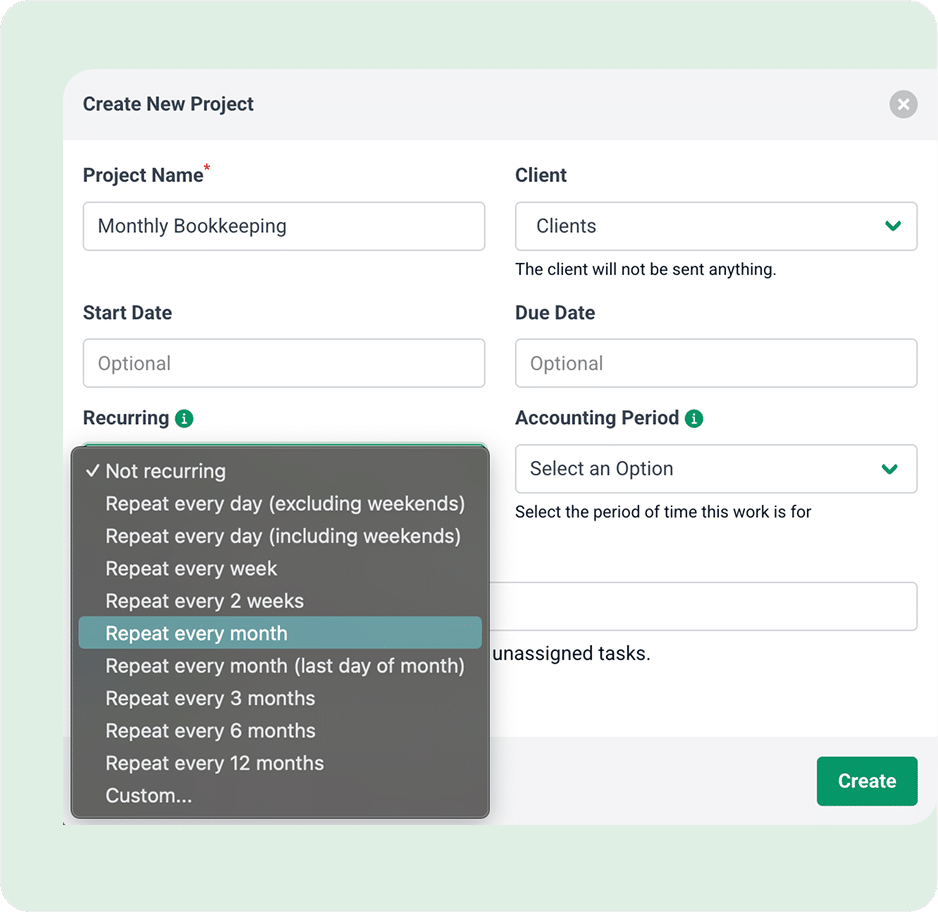This screenshot has width=938, height=912.
Task: Choose the Custom... recurrence option
Action: click(x=280, y=795)
